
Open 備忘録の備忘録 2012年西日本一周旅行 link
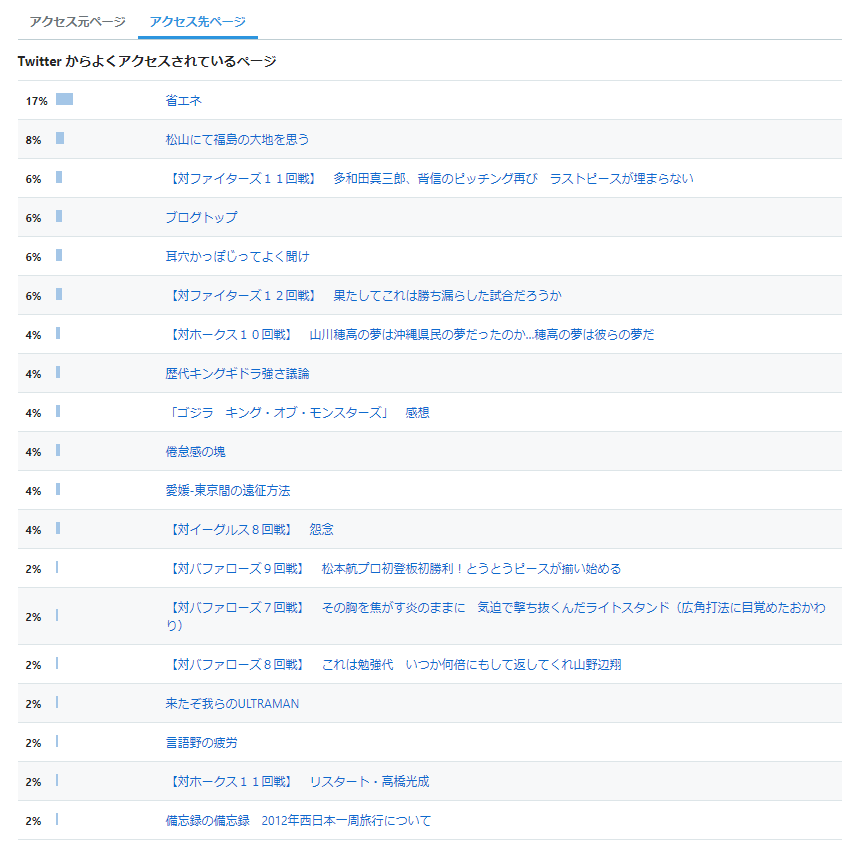298,821
